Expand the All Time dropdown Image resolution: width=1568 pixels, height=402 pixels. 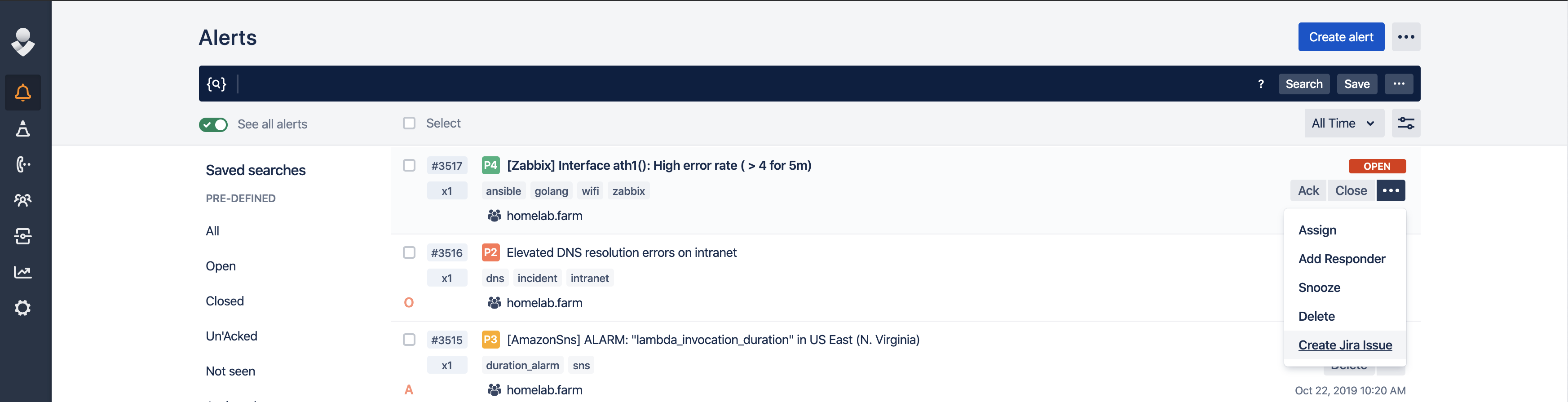1344,123
